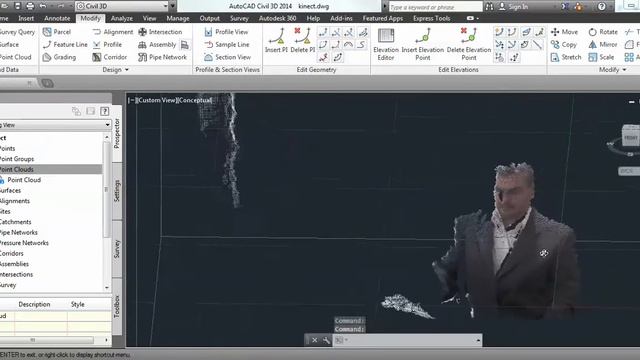Click the Conceptual visual style label
The image size is (640, 360).
(x=195, y=100)
